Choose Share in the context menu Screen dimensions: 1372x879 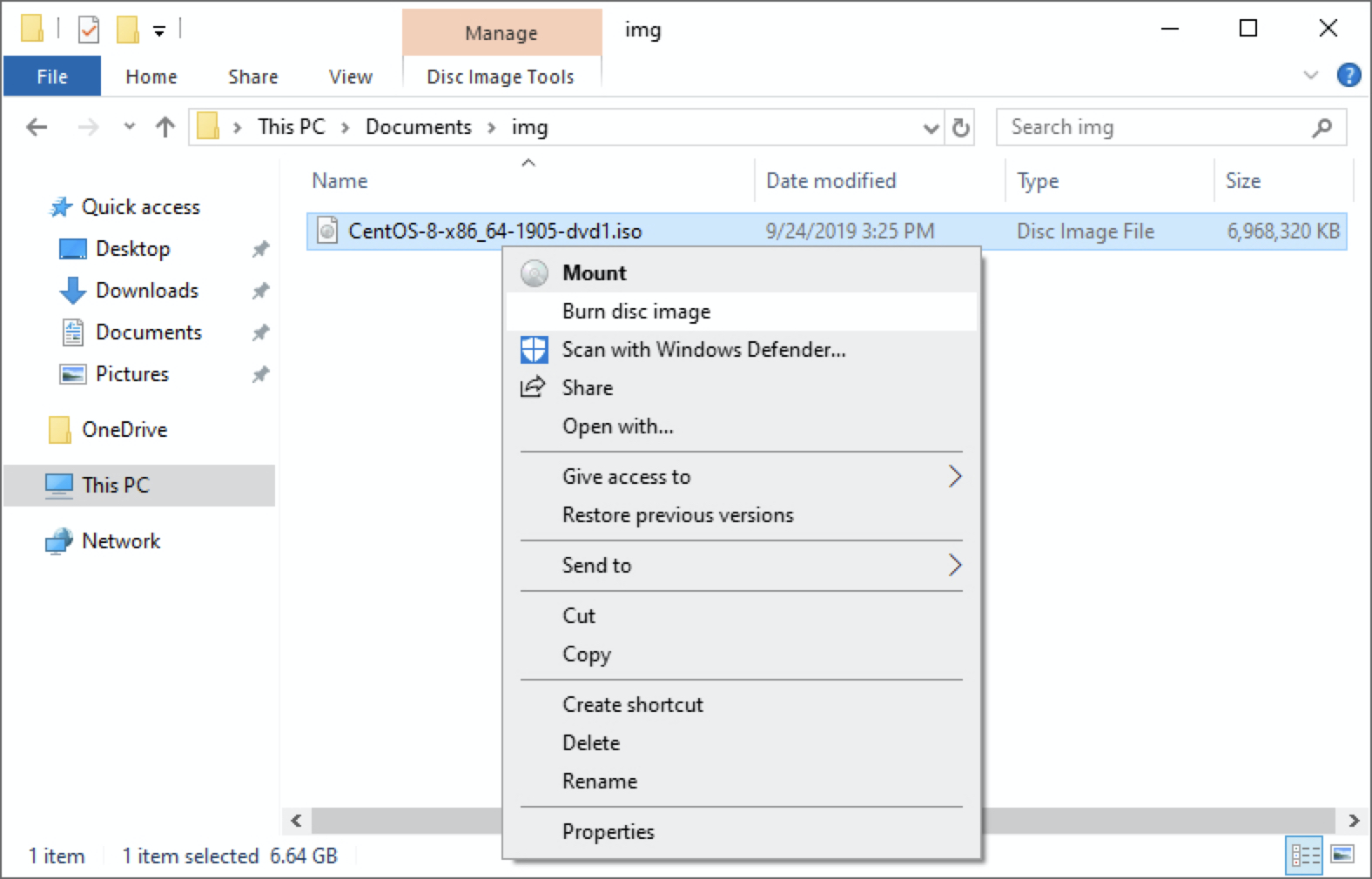pos(742,388)
